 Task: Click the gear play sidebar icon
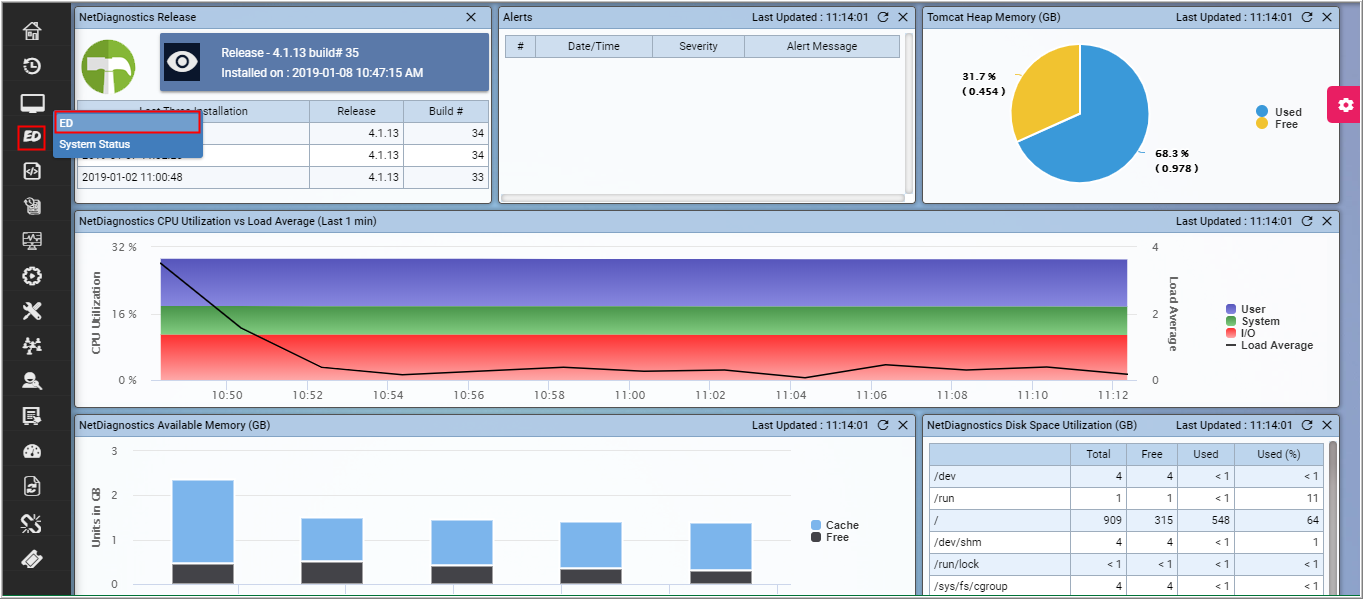click(32, 276)
